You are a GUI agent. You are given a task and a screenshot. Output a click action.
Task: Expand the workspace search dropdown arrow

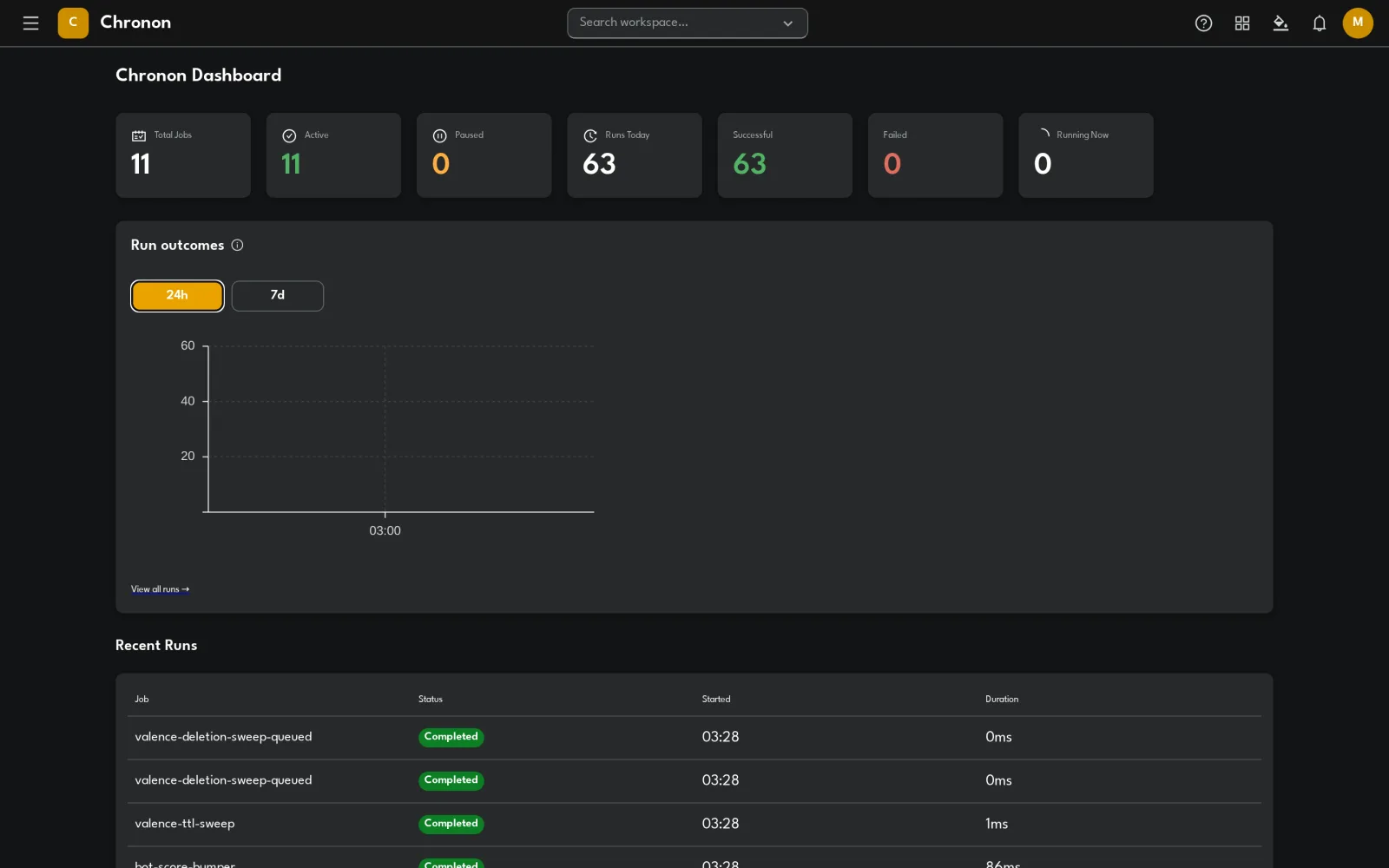(x=788, y=23)
